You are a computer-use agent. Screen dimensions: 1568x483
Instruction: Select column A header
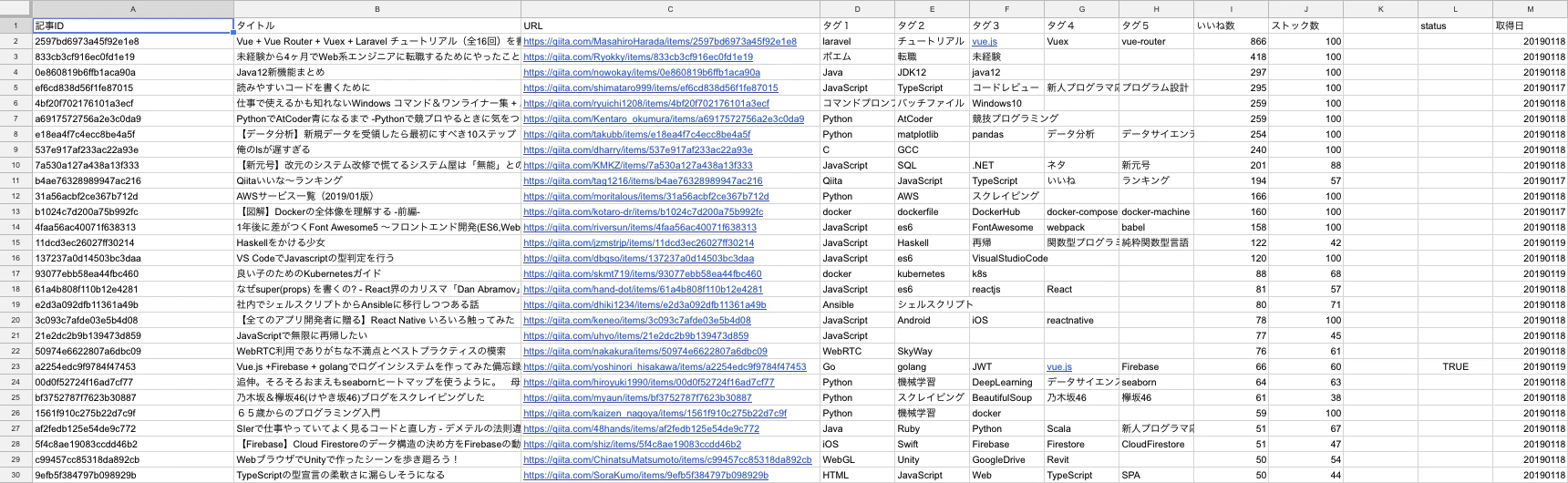coord(133,9)
